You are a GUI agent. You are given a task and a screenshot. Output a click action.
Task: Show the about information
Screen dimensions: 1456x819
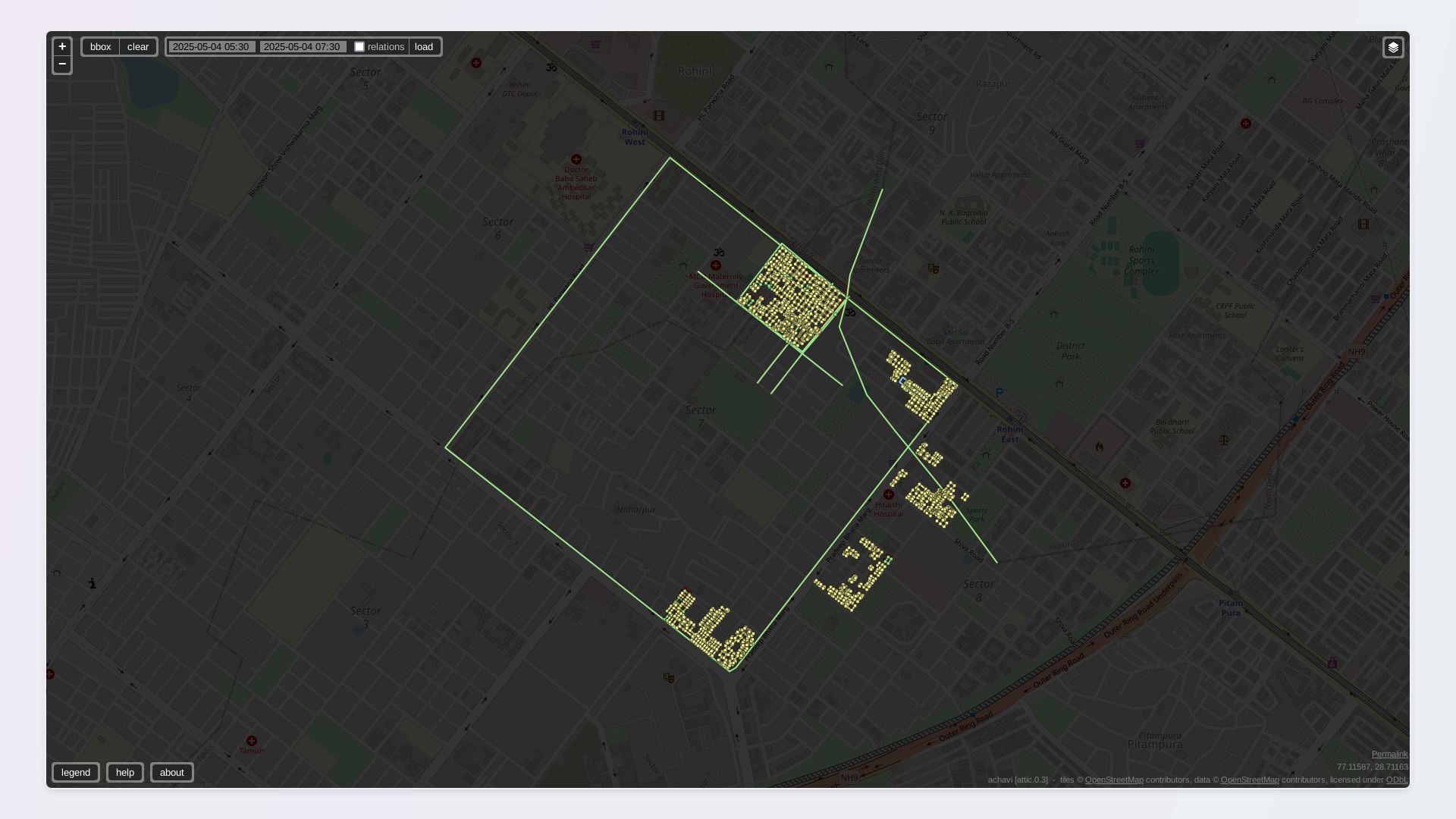pyautogui.click(x=172, y=773)
